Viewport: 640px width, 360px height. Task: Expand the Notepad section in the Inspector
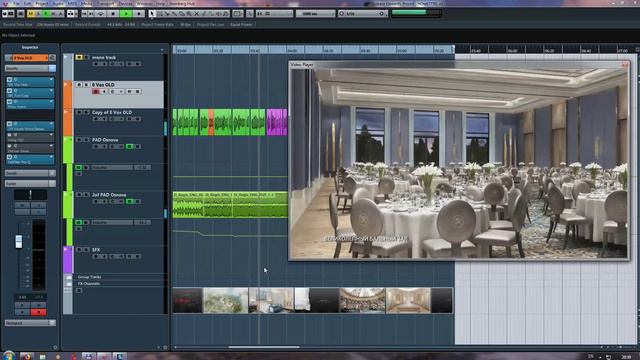30,323
